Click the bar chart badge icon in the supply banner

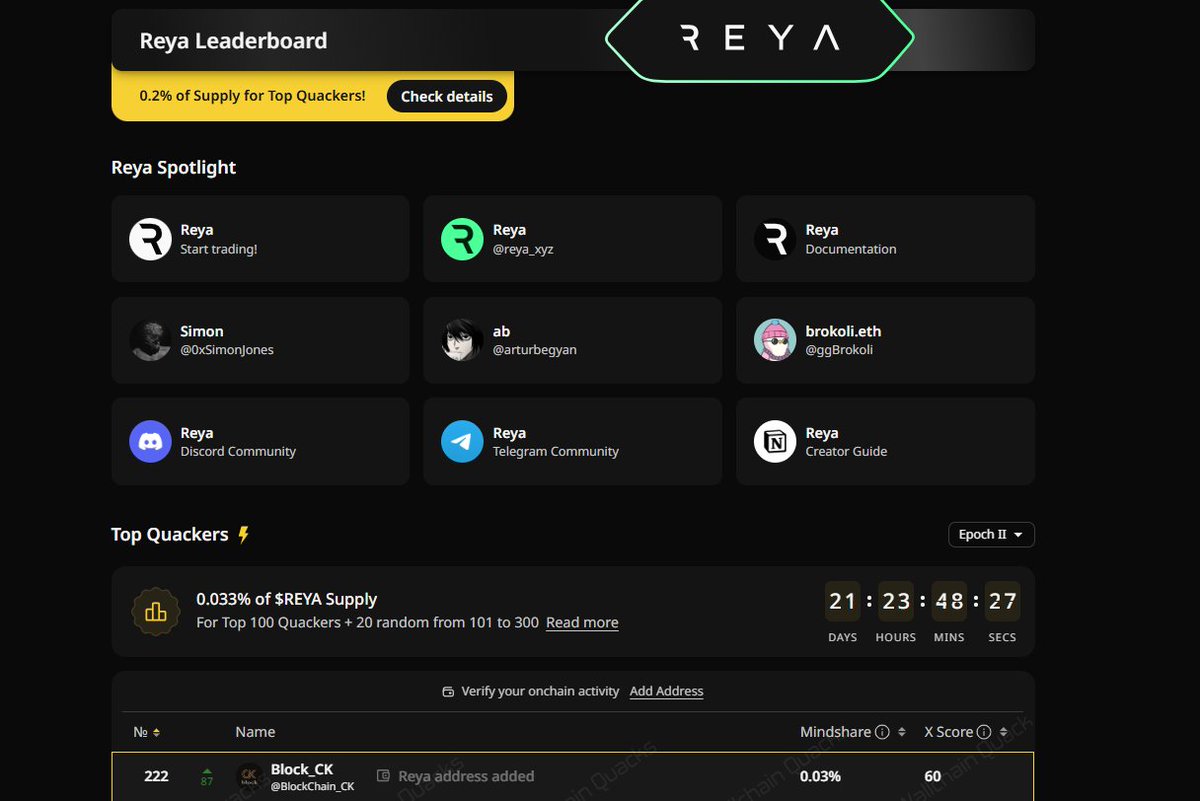pos(156,612)
